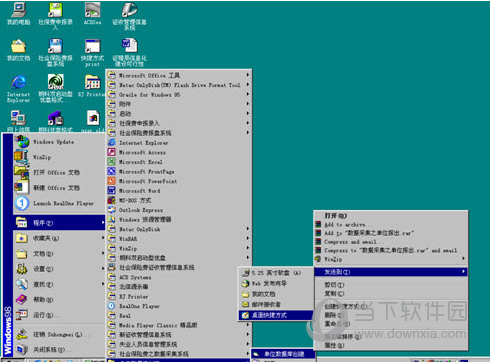Click 关闭系统(U)... in the Start menu
Viewport: 491px width, 363px height.
(x=59, y=350)
